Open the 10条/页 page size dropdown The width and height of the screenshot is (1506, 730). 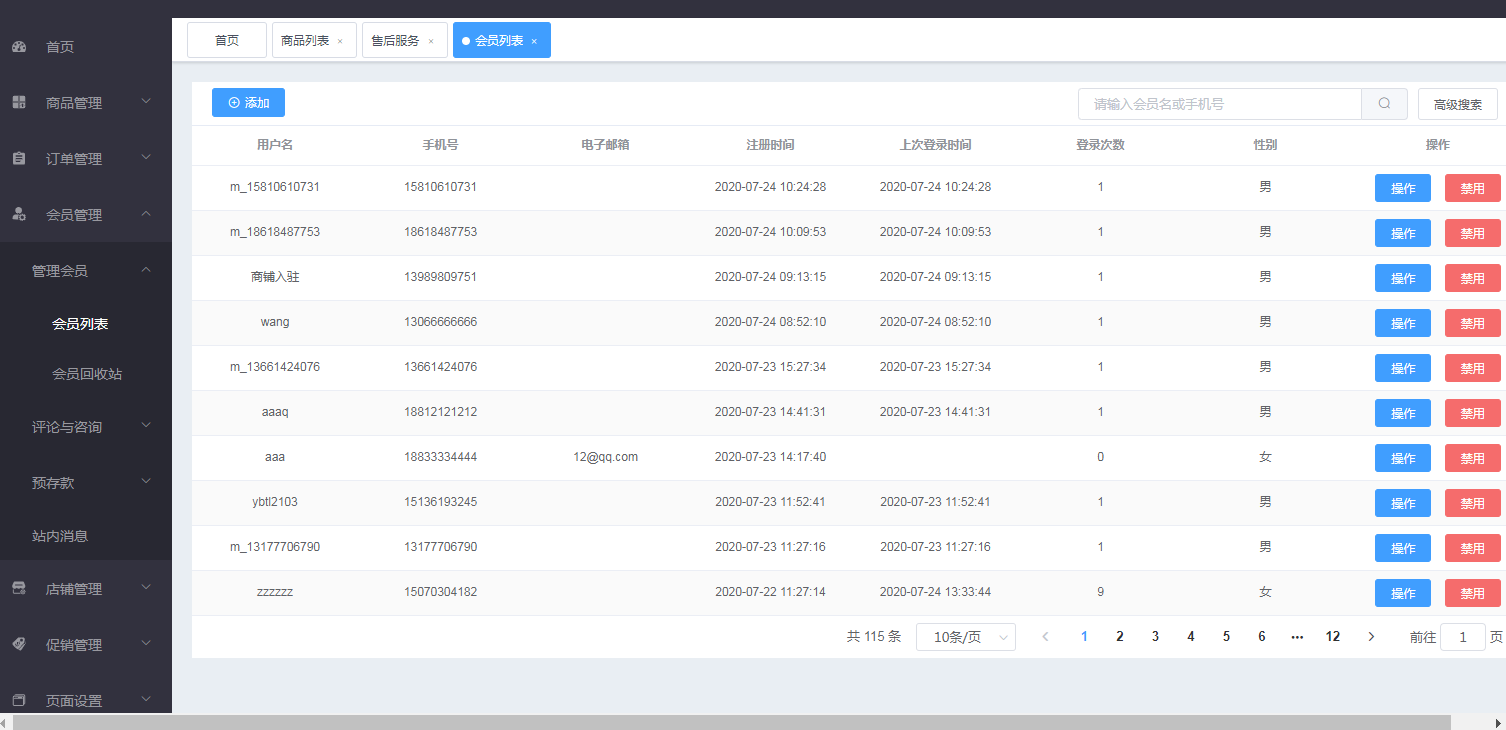[965, 637]
